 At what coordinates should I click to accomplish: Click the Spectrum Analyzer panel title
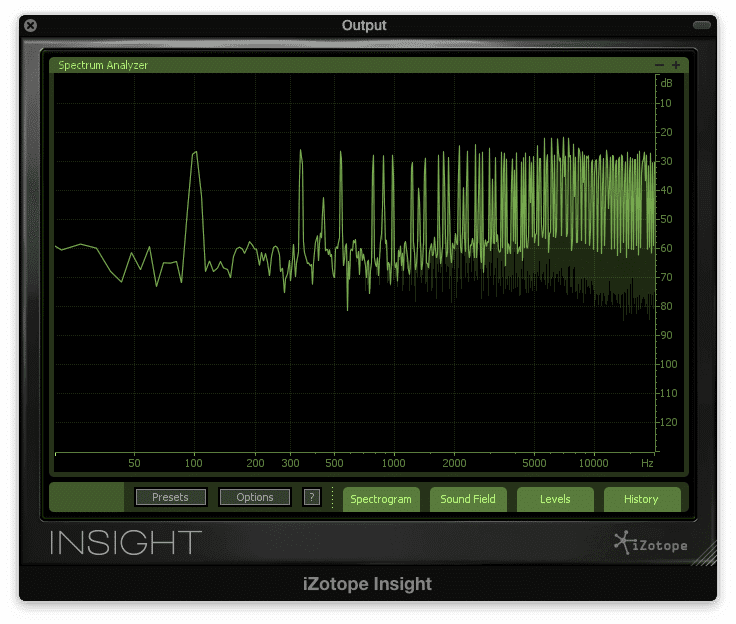click(x=103, y=65)
